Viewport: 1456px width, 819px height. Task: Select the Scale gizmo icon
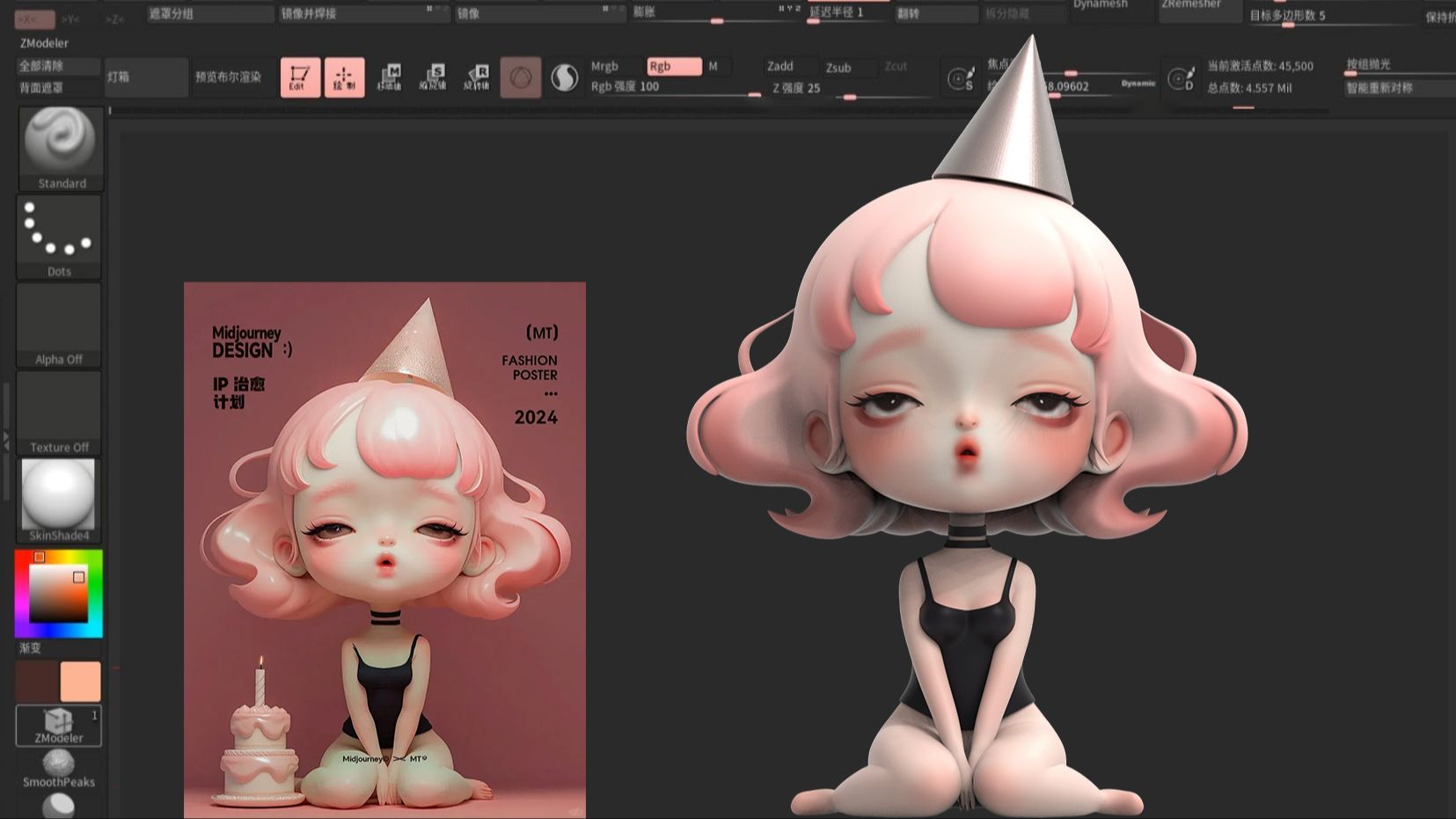tap(433, 77)
